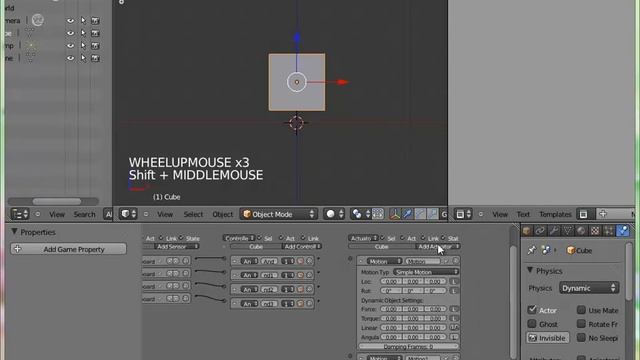The width and height of the screenshot is (640, 360).
Task: Open the Text editor Templates menu
Action: (x=555, y=214)
